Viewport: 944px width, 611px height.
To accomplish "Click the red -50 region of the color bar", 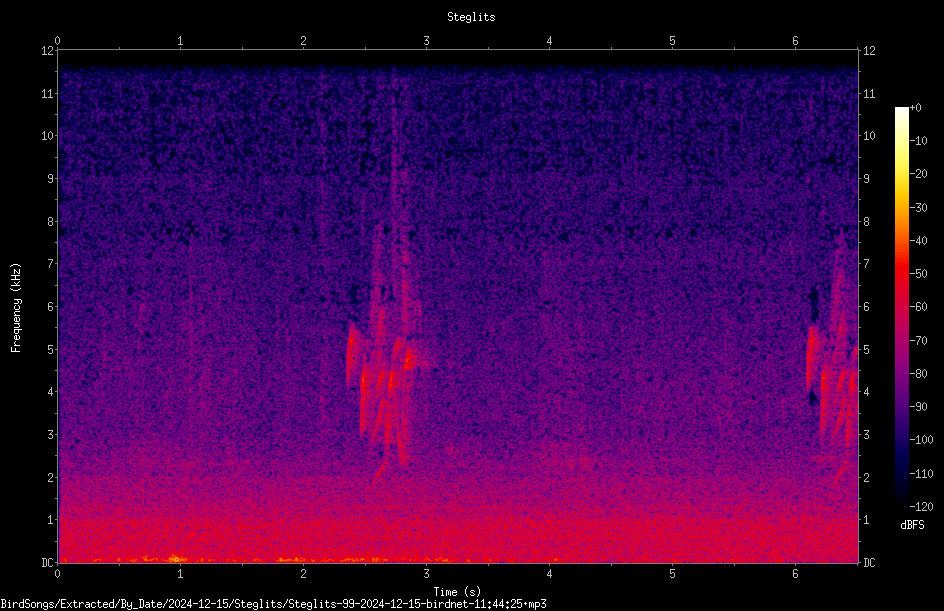I will (x=901, y=274).
